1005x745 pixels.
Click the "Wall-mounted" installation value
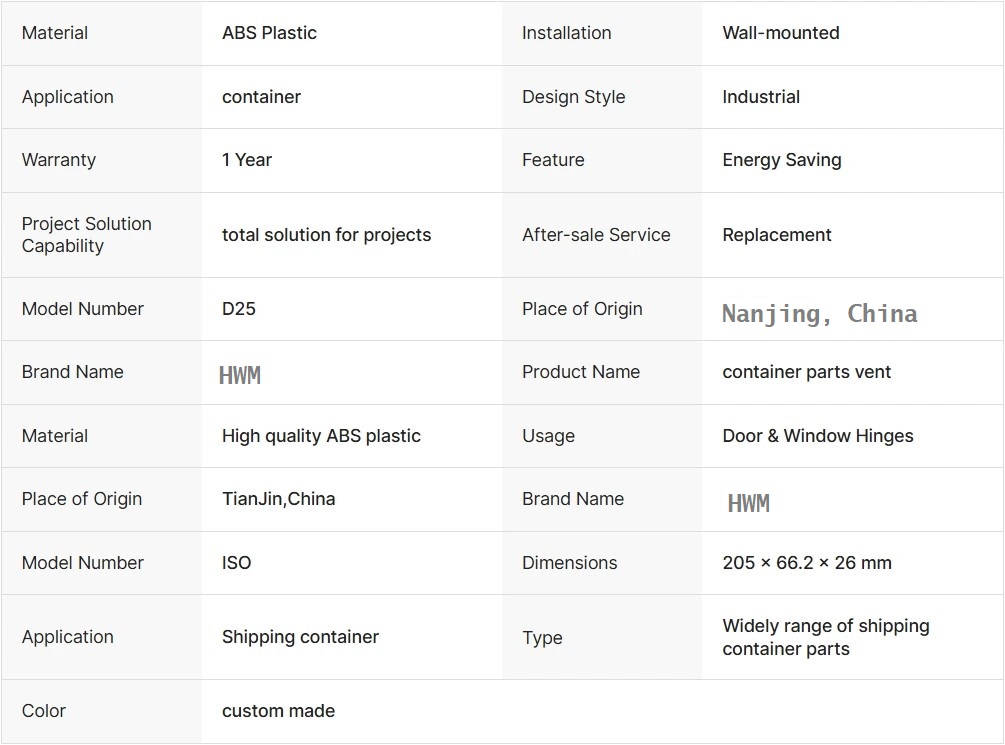point(780,33)
